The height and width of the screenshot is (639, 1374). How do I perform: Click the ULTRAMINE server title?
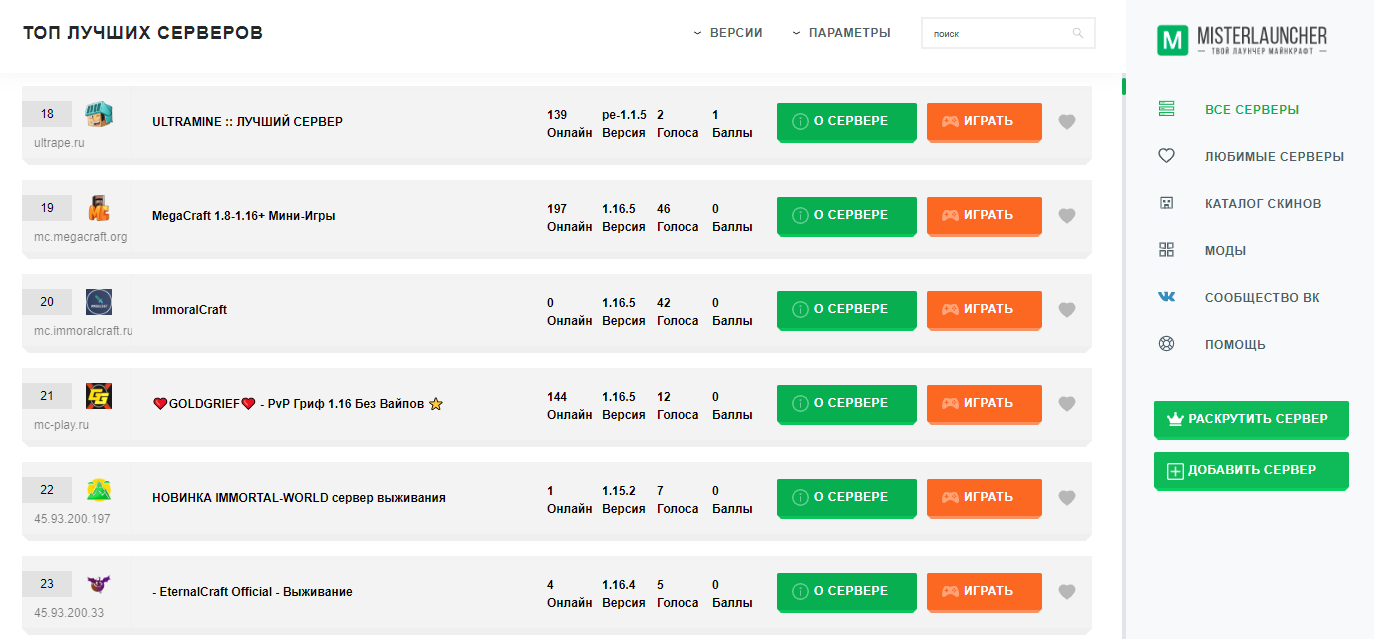point(247,122)
